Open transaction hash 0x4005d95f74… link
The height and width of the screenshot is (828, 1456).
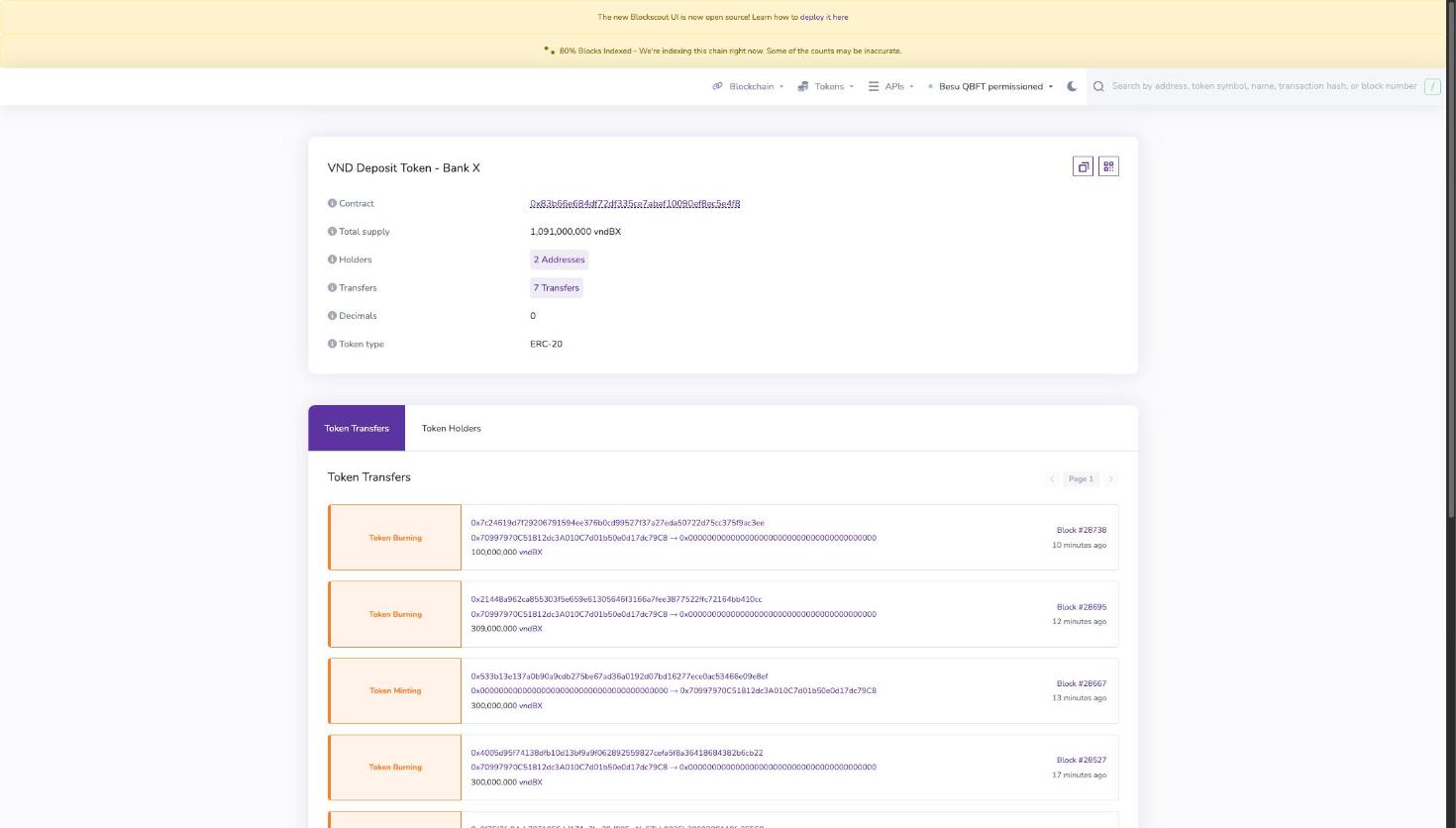click(617, 753)
